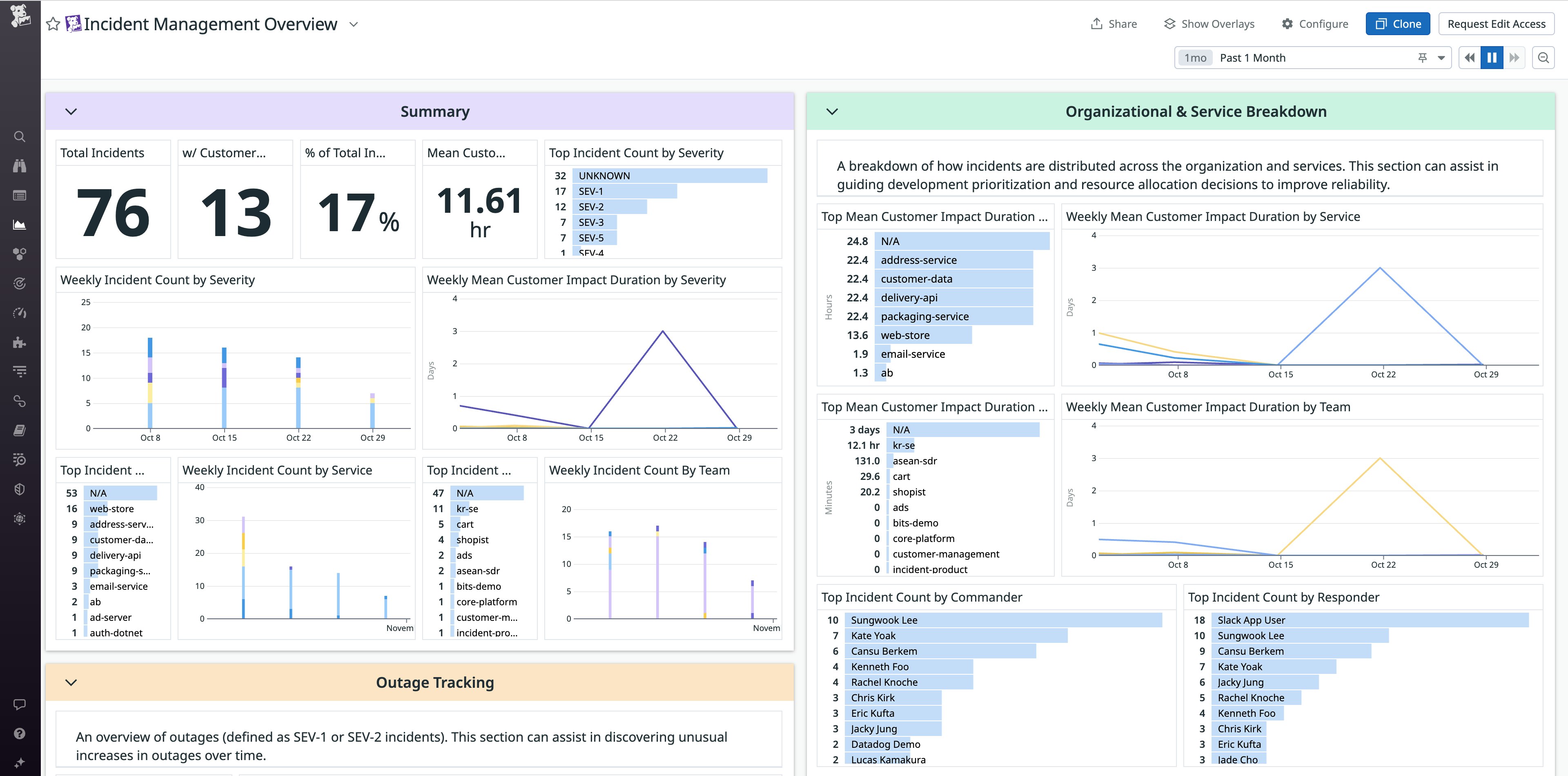1568x776 pixels.
Task: Open the Integrations puzzle piece icon
Action: click(x=20, y=342)
